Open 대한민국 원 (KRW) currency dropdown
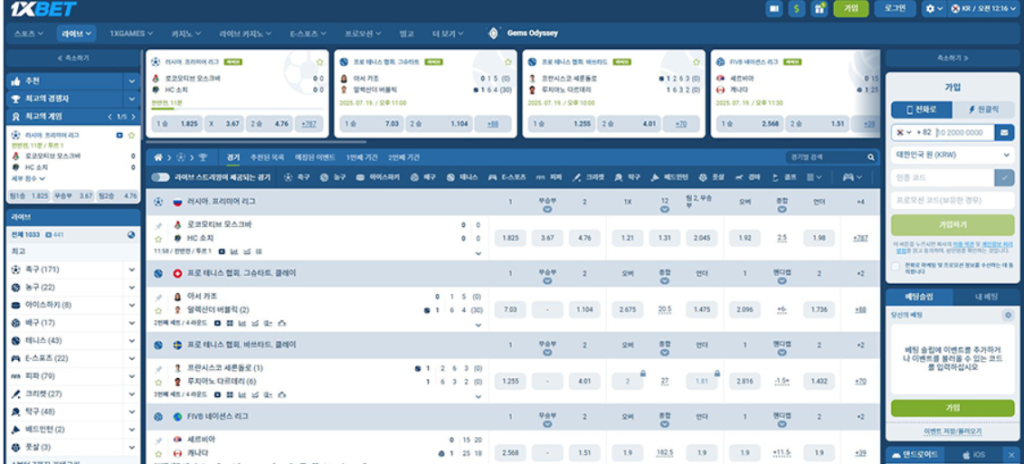The height and width of the screenshot is (464, 1024). [952, 155]
